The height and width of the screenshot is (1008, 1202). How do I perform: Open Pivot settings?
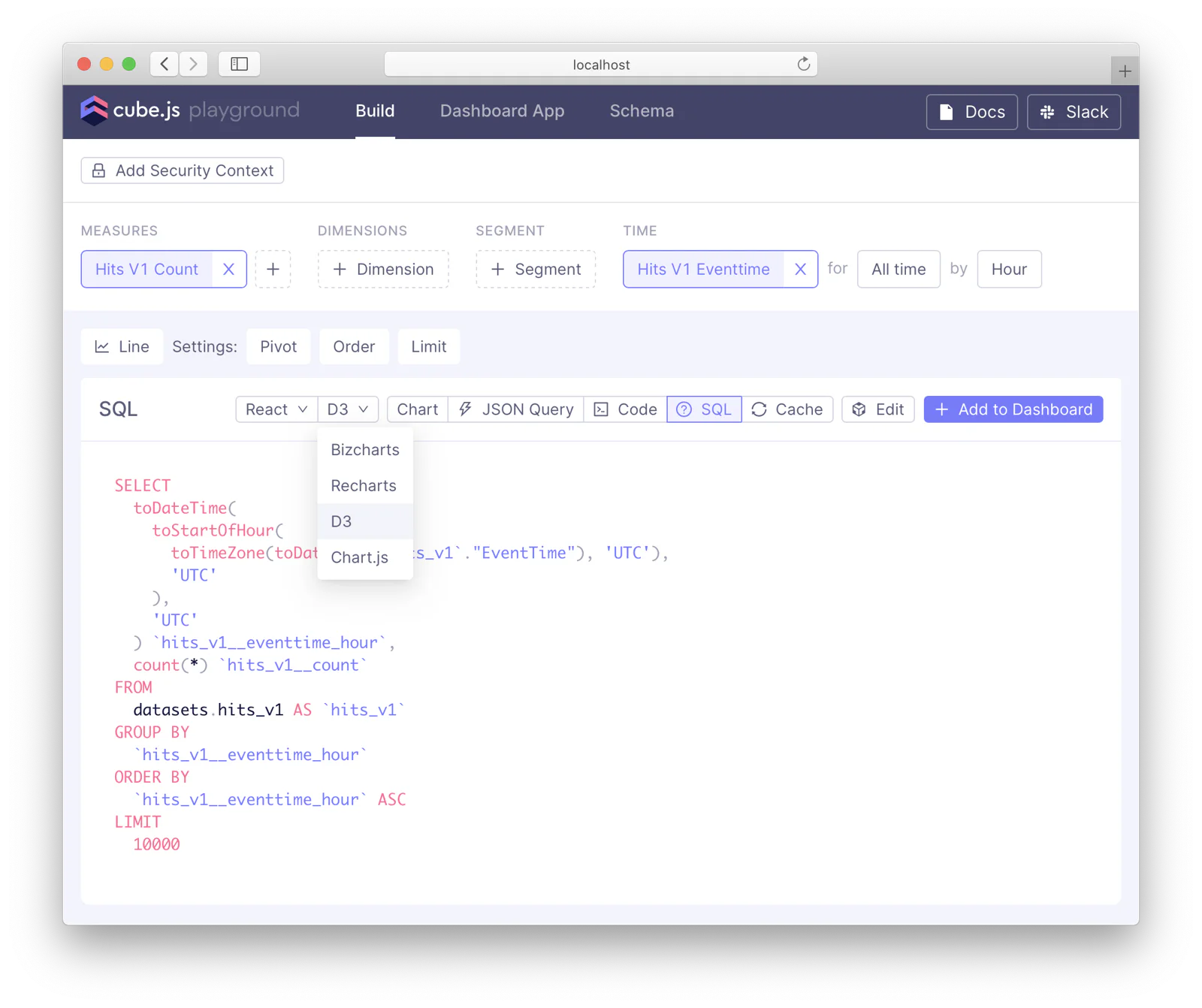(278, 346)
